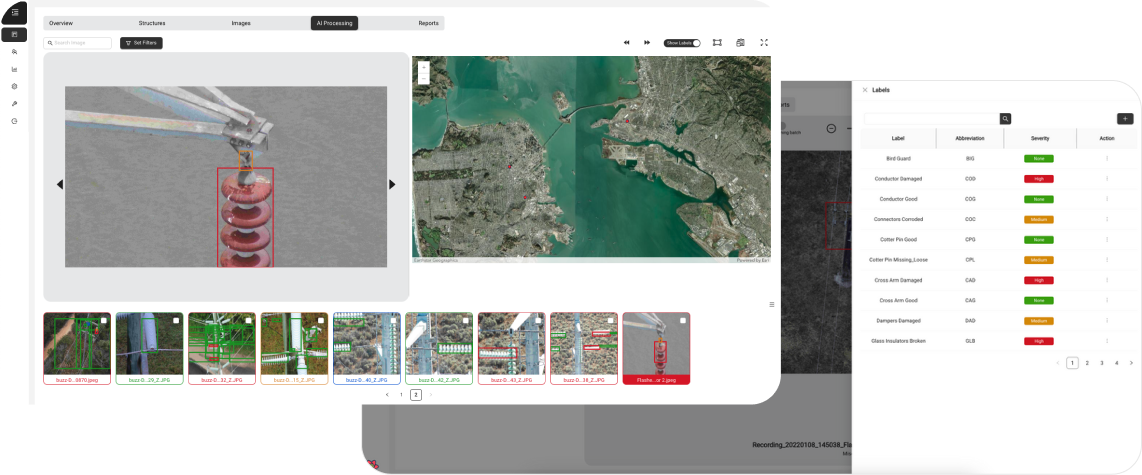Click the fullscreen expand icon
Image resolution: width=1142 pixels, height=475 pixels.
[764, 43]
